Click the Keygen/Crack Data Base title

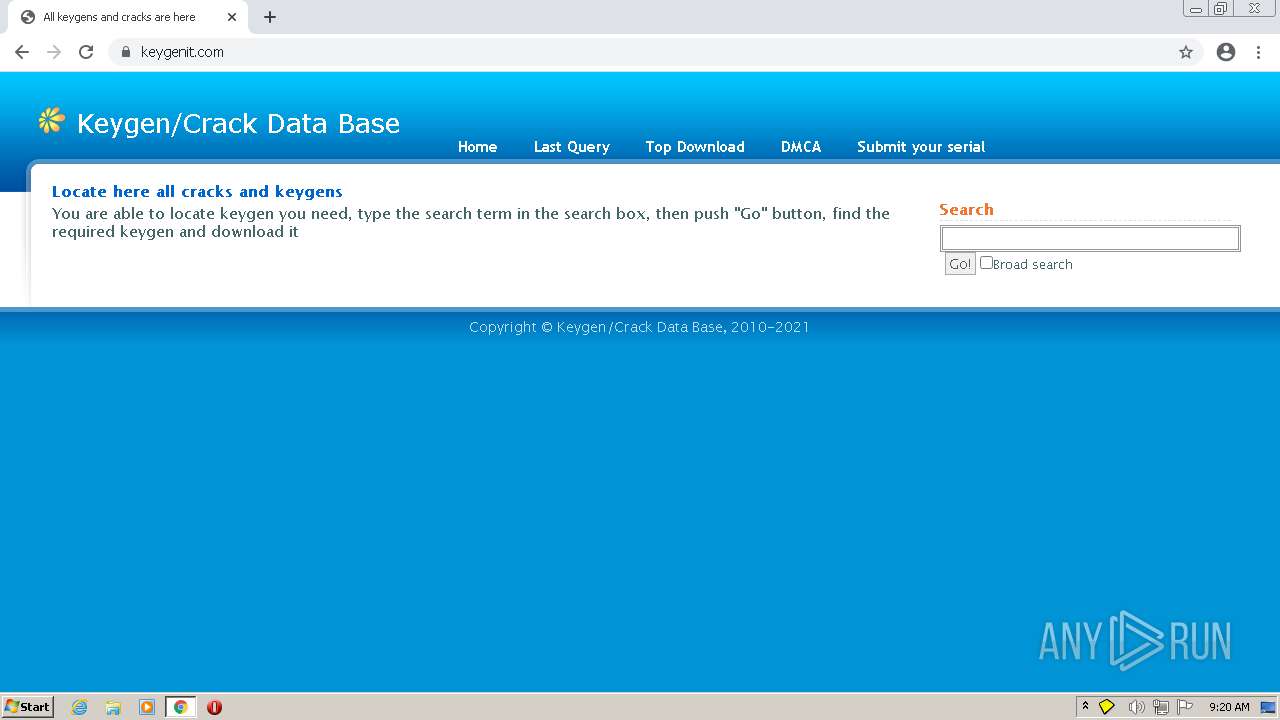[238, 123]
